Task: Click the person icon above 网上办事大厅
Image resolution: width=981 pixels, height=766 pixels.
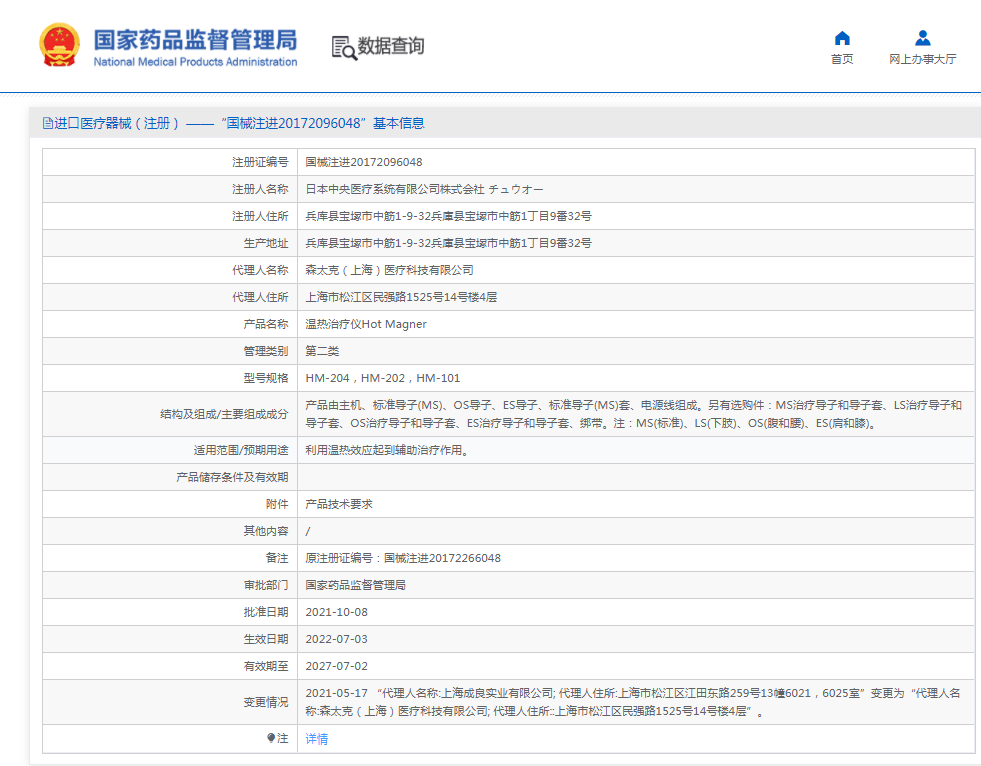Action: (x=921, y=38)
